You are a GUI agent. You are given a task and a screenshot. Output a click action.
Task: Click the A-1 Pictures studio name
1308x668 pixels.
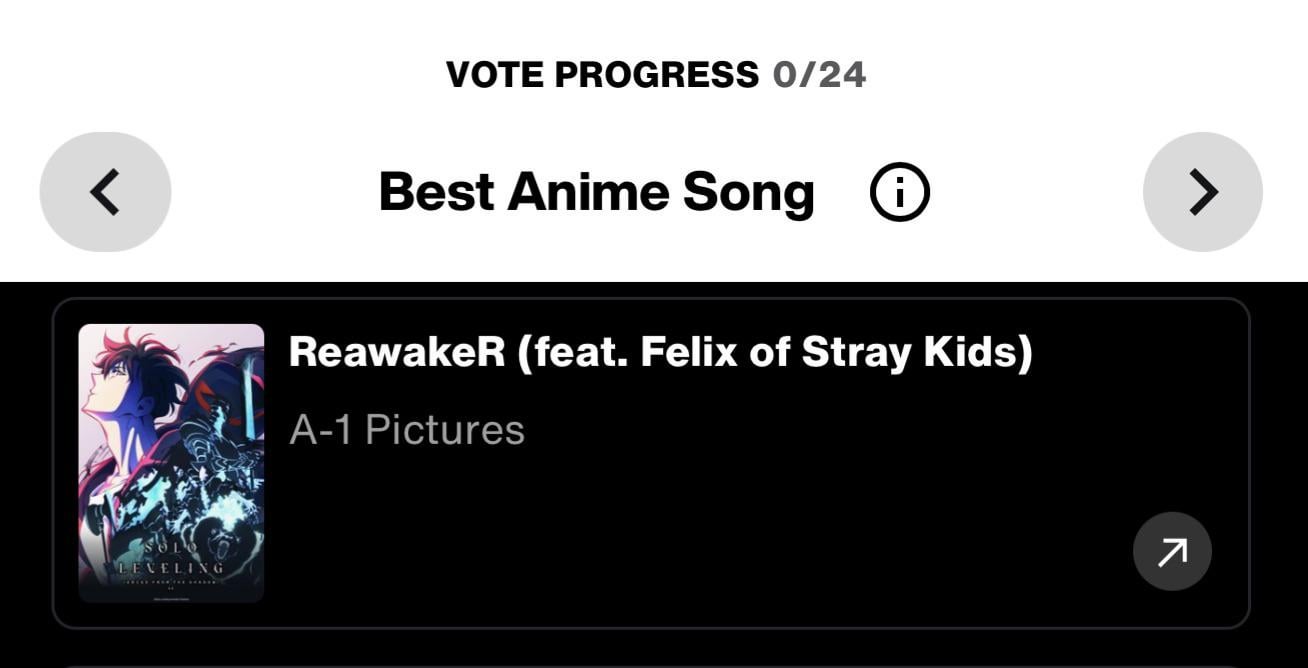(407, 430)
